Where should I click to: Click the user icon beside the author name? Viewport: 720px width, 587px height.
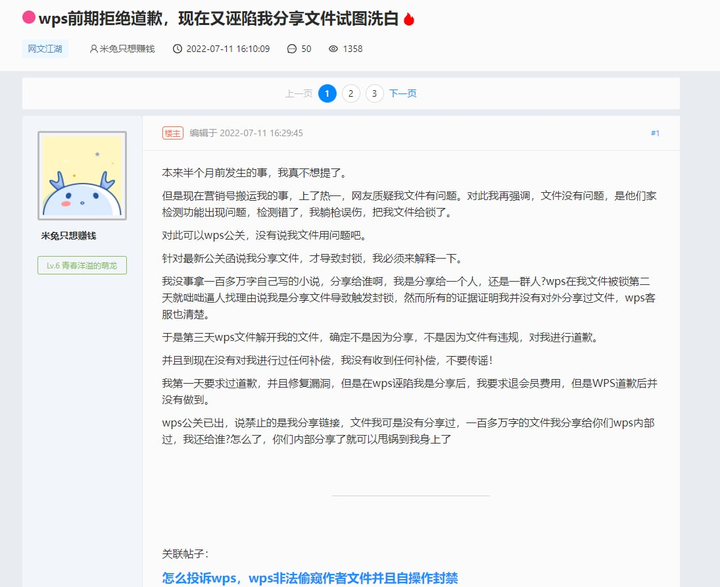point(94,49)
